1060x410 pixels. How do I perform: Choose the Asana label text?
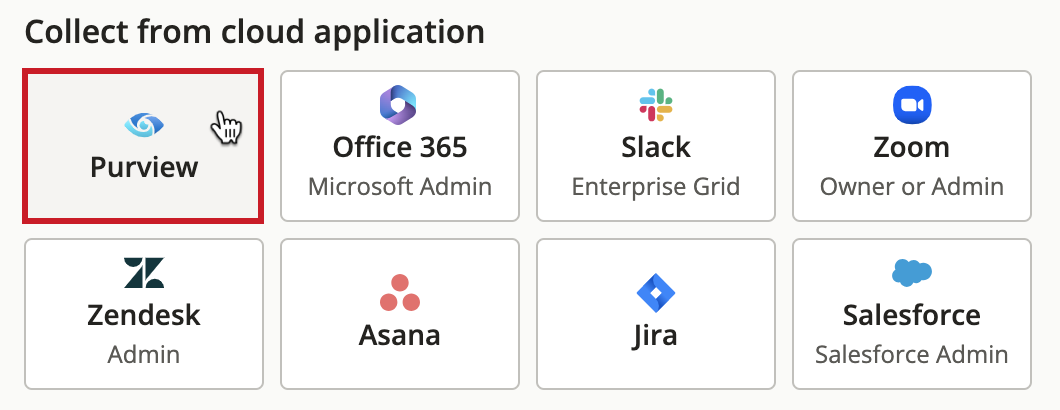(x=400, y=335)
